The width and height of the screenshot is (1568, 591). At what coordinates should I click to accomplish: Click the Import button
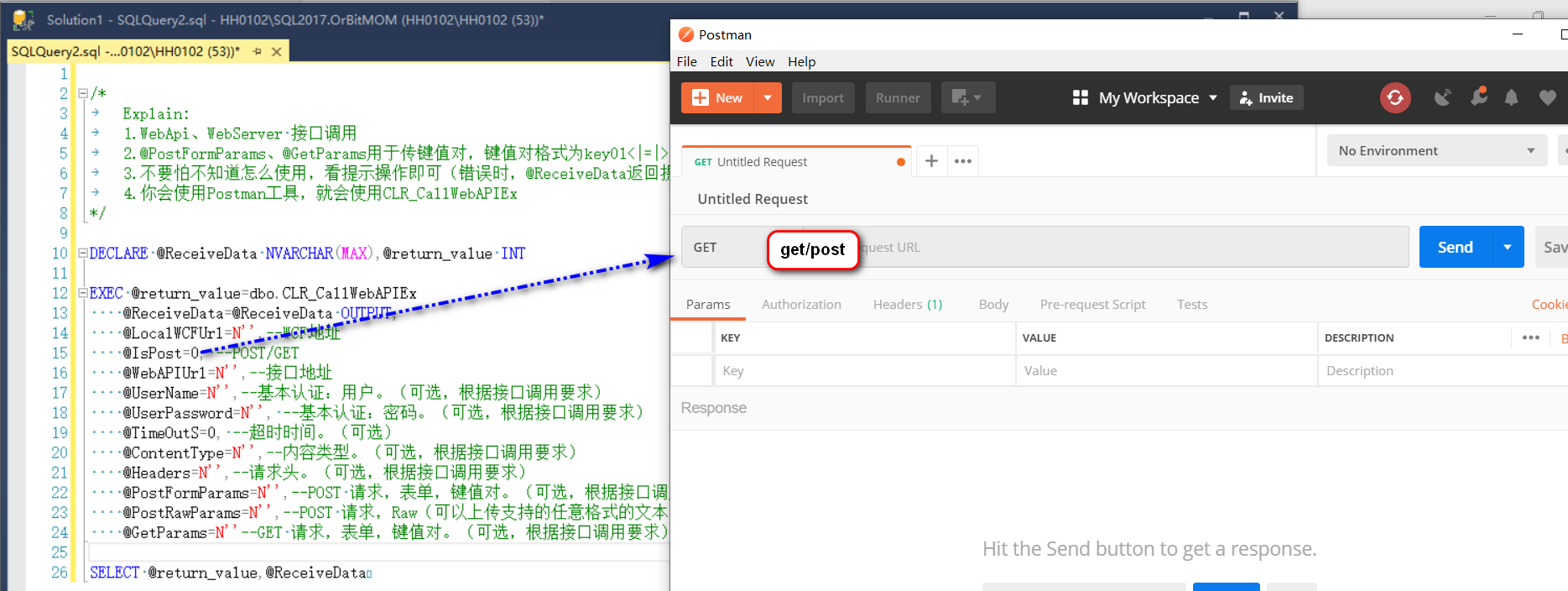point(823,97)
